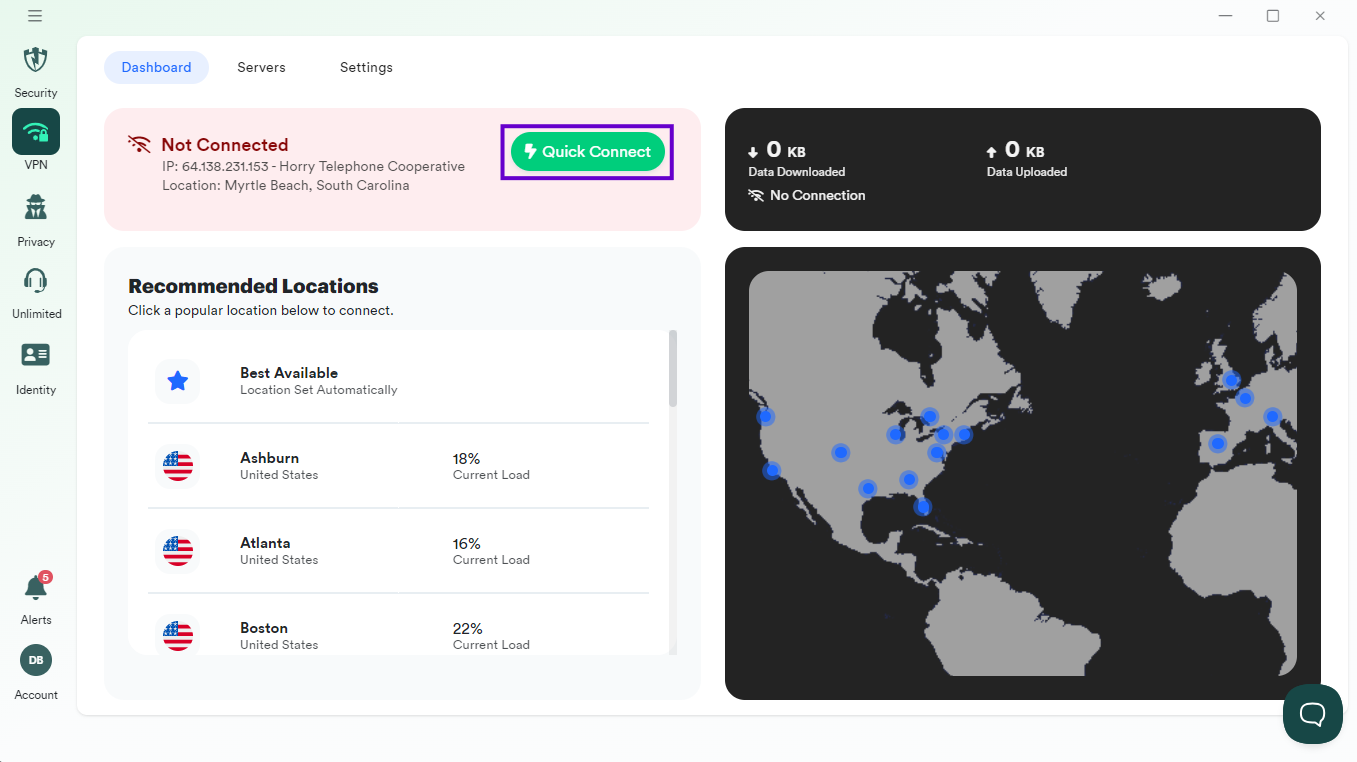This screenshot has width=1357, height=762.
Task: Choose the Boston server location
Action: point(264,635)
